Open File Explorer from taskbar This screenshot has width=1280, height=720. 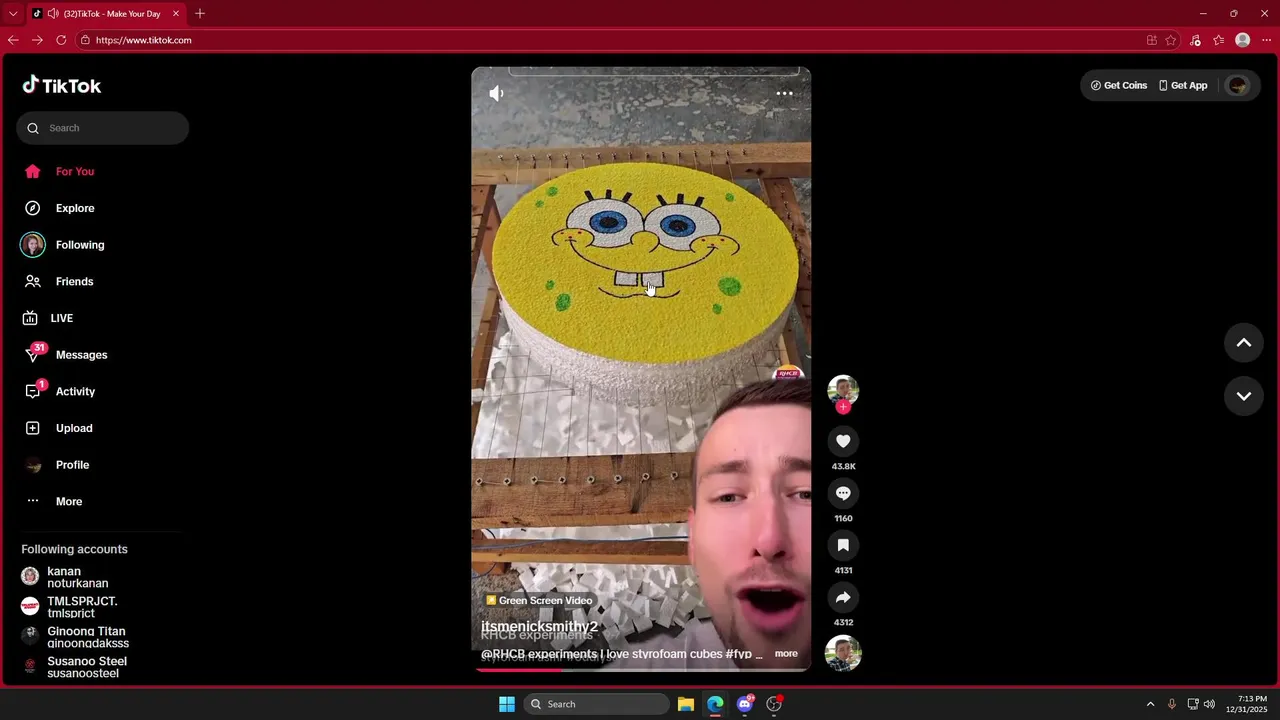pos(686,704)
